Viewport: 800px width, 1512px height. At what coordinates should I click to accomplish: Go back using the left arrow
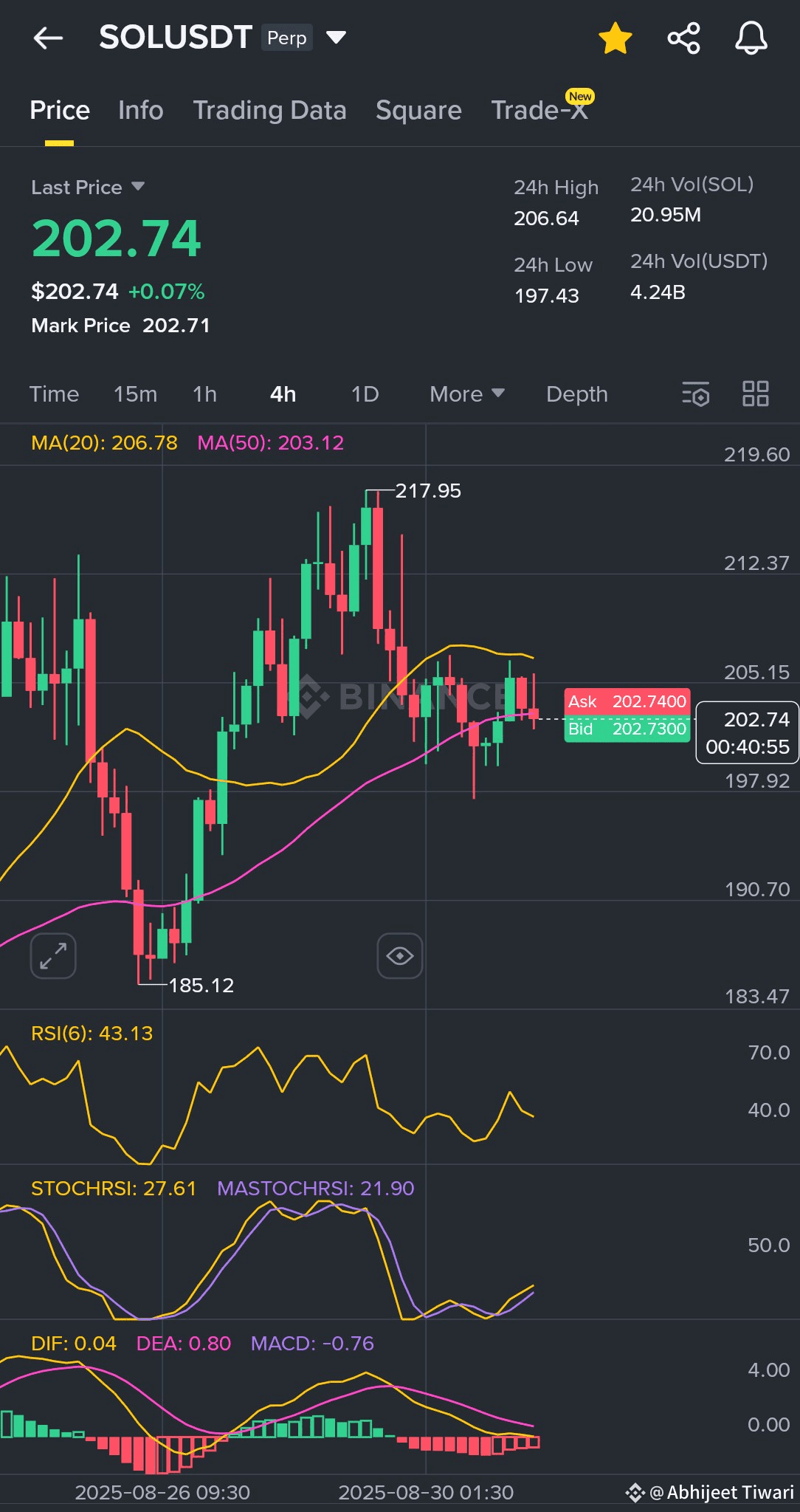(48, 38)
